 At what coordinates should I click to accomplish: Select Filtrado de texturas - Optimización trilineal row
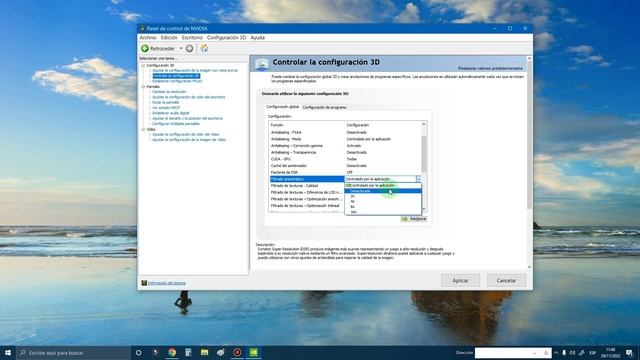(x=307, y=206)
